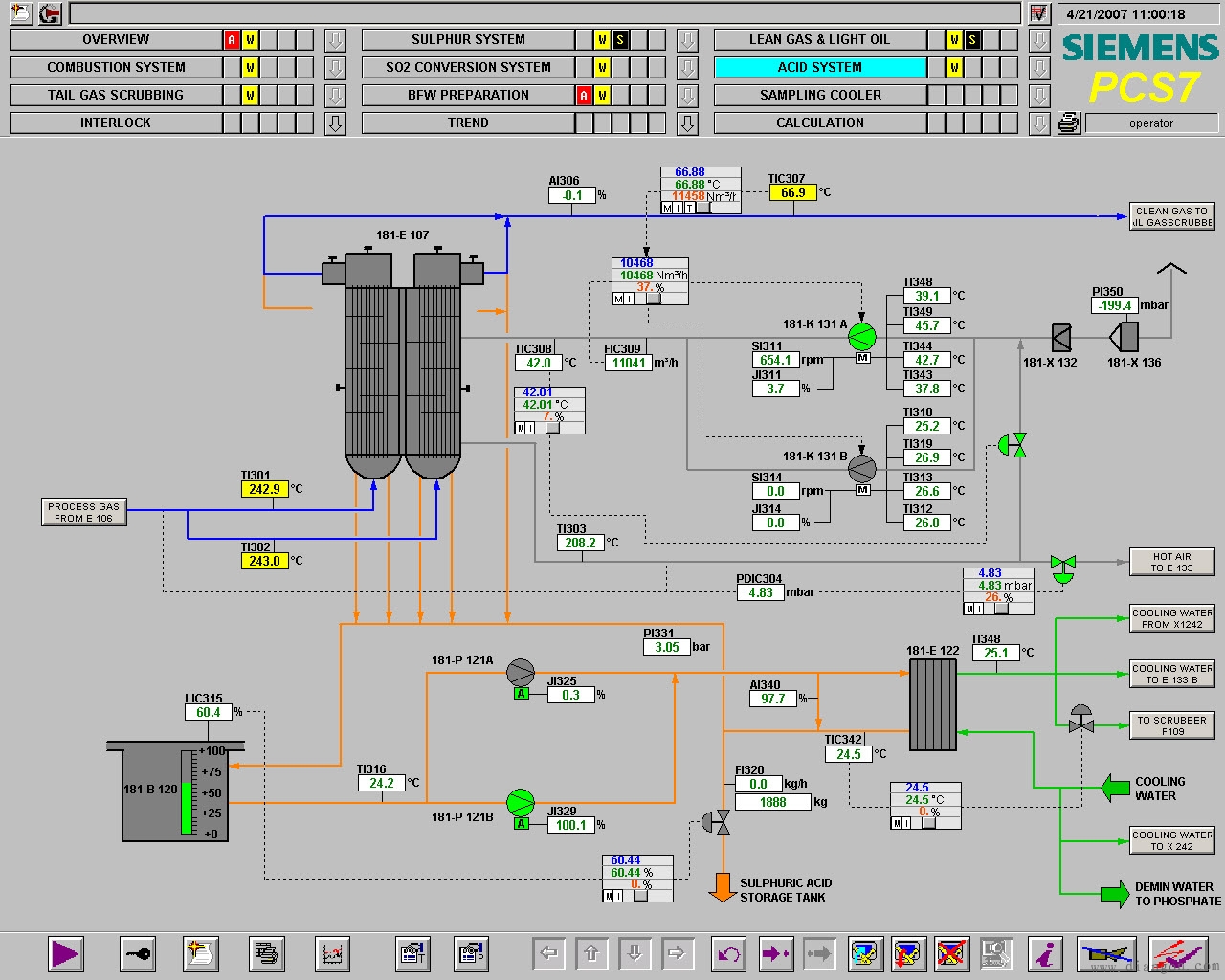Expand the arrow next to TREND
This screenshot has height=980, width=1225.
tap(687, 123)
